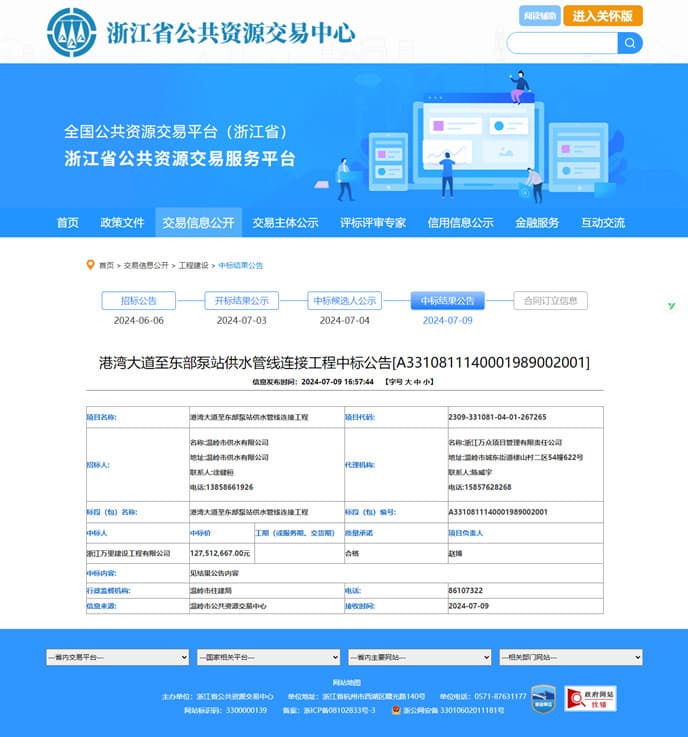Click the police emblem beside 浙公网安备
The image size is (688, 737).
click(397, 710)
